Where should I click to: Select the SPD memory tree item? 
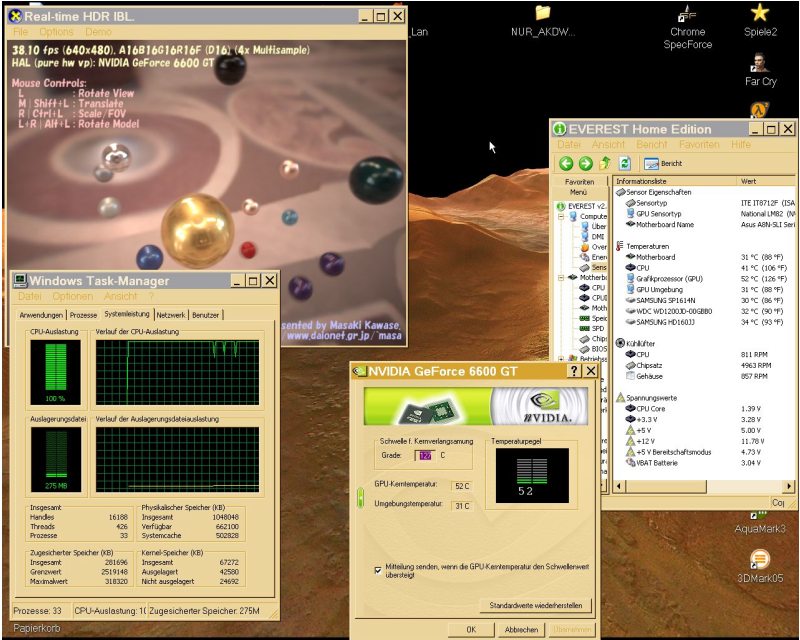pos(592,328)
